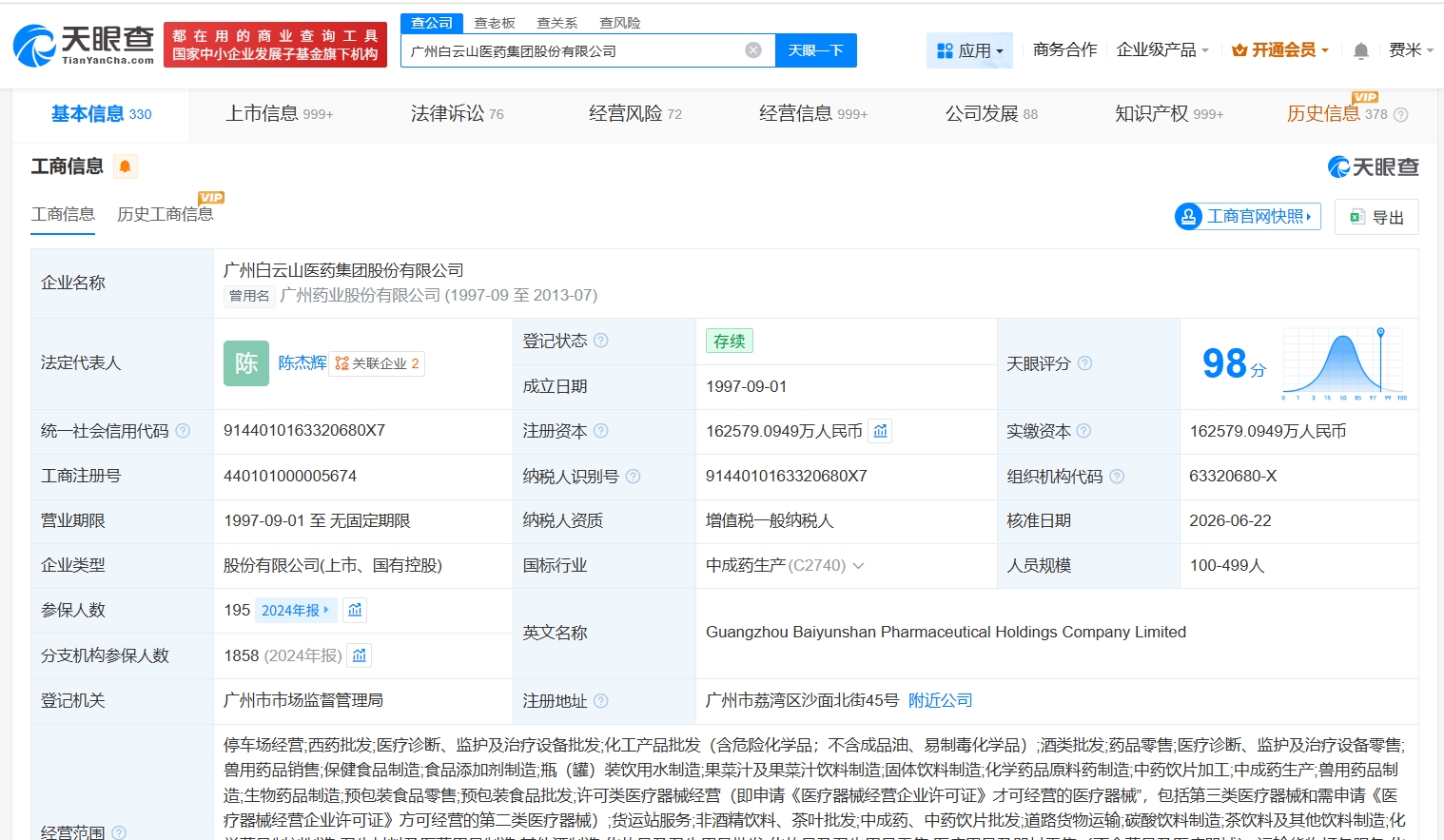The height and width of the screenshot is (840, 1444).
Task: Click the organization code 63320680-X
Action: [1233, 477]
